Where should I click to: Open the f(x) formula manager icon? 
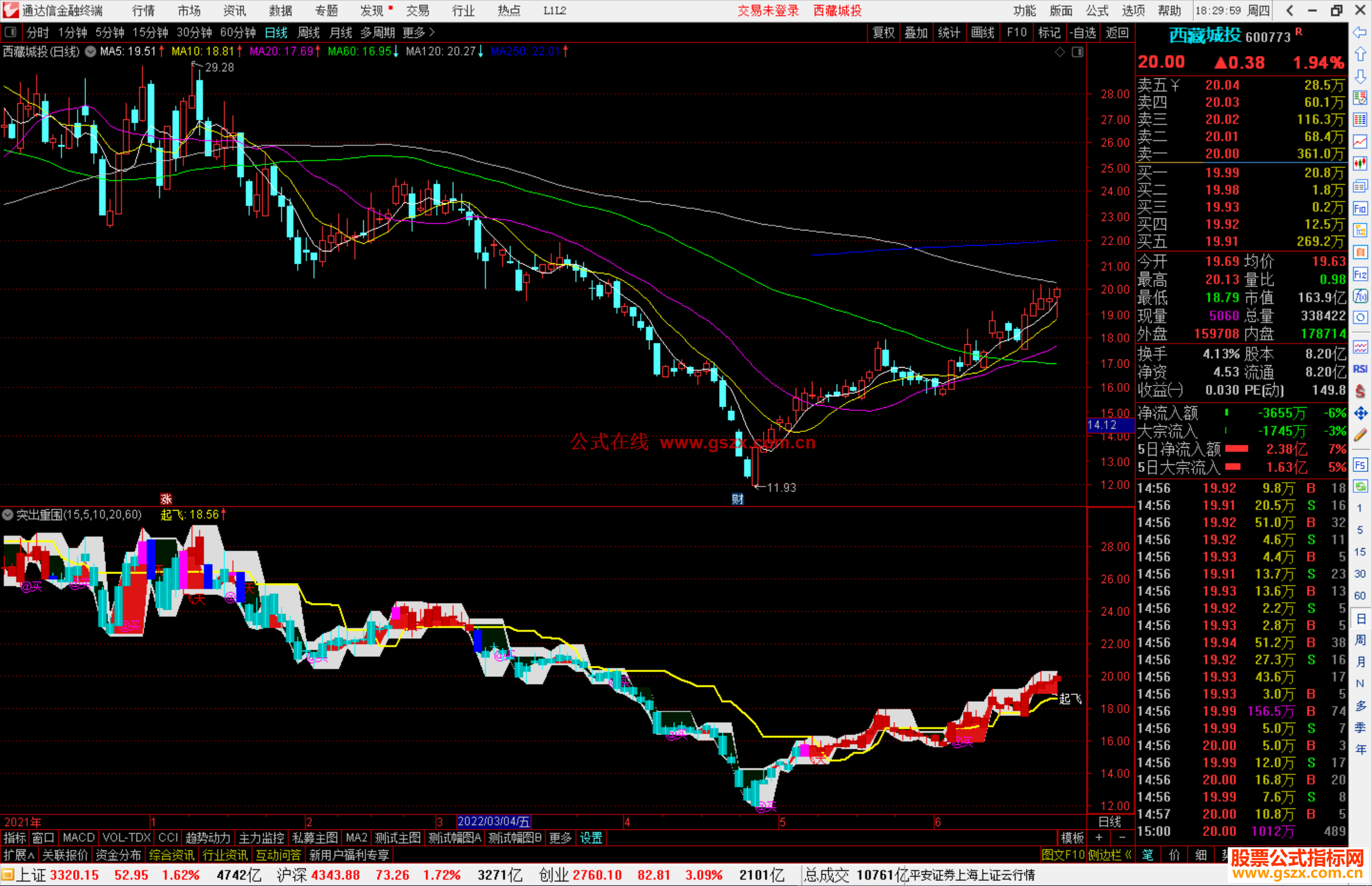[1360, 296]
